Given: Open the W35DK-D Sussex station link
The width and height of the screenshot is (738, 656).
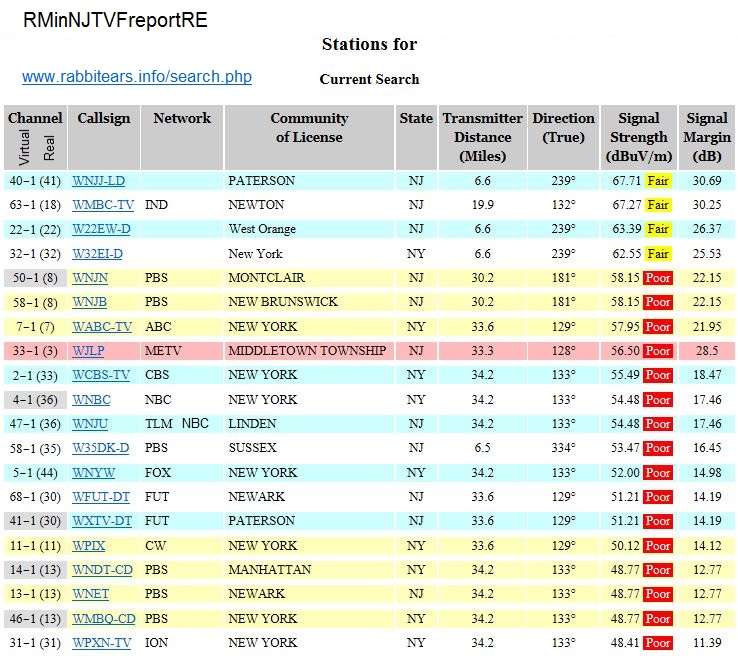Looking at the screenshot, I should [99, 449].
